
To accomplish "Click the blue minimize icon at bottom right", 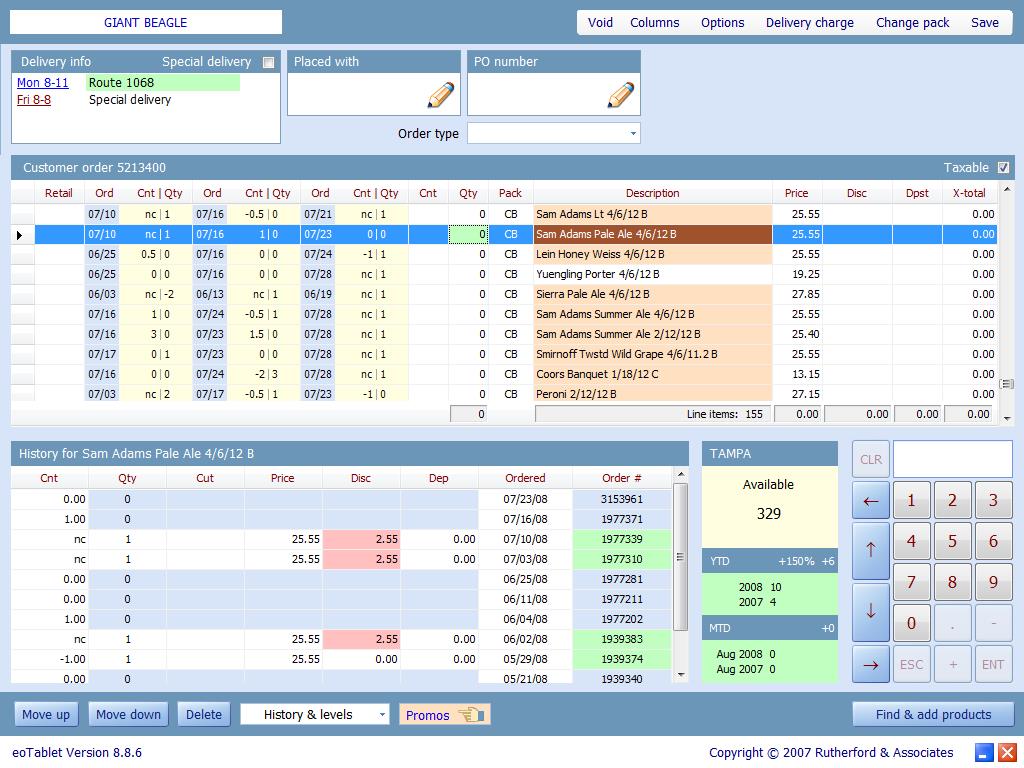I will point(984,752).
